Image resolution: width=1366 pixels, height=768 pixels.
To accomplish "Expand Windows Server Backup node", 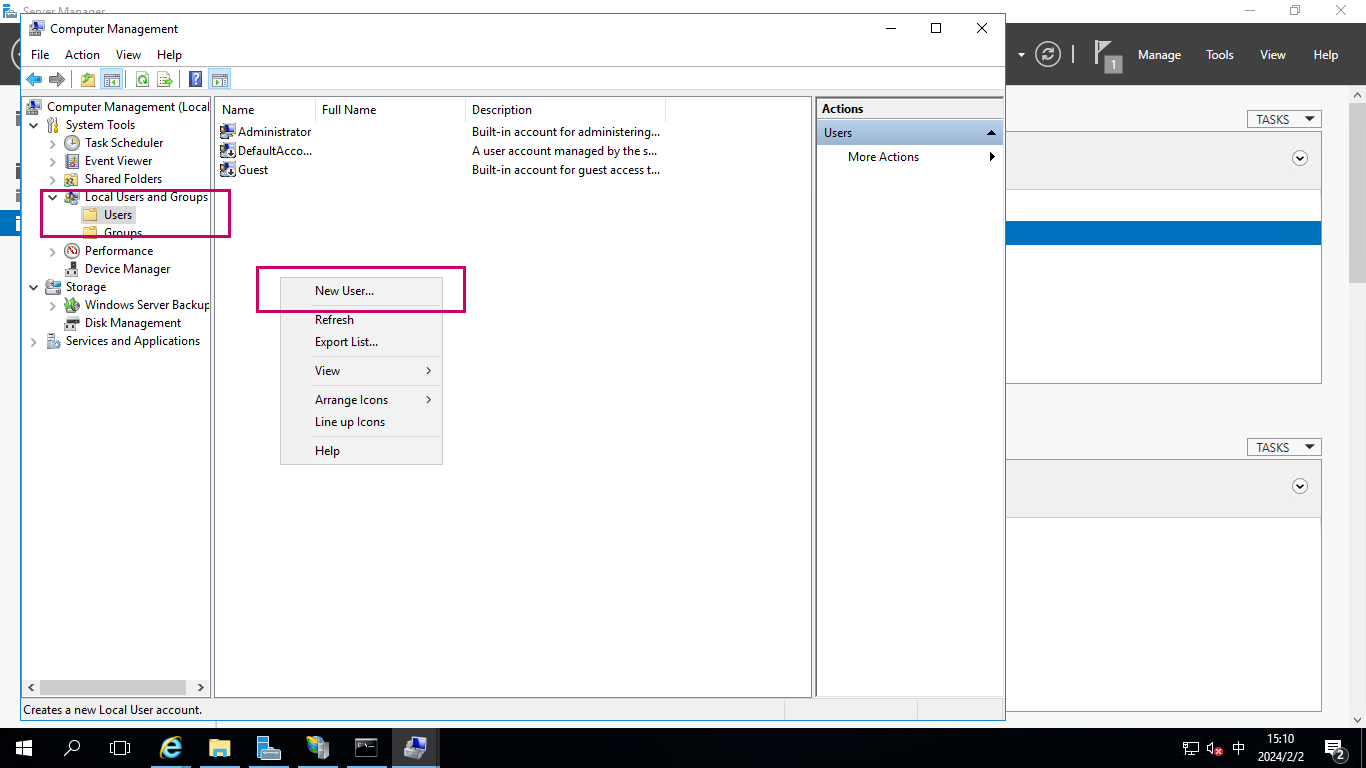I will (52, 305).
